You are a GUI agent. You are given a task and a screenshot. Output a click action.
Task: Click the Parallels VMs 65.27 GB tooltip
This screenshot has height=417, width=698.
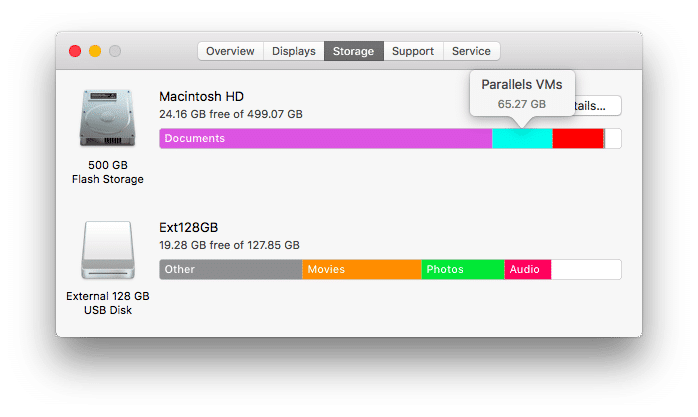point(521,94)
